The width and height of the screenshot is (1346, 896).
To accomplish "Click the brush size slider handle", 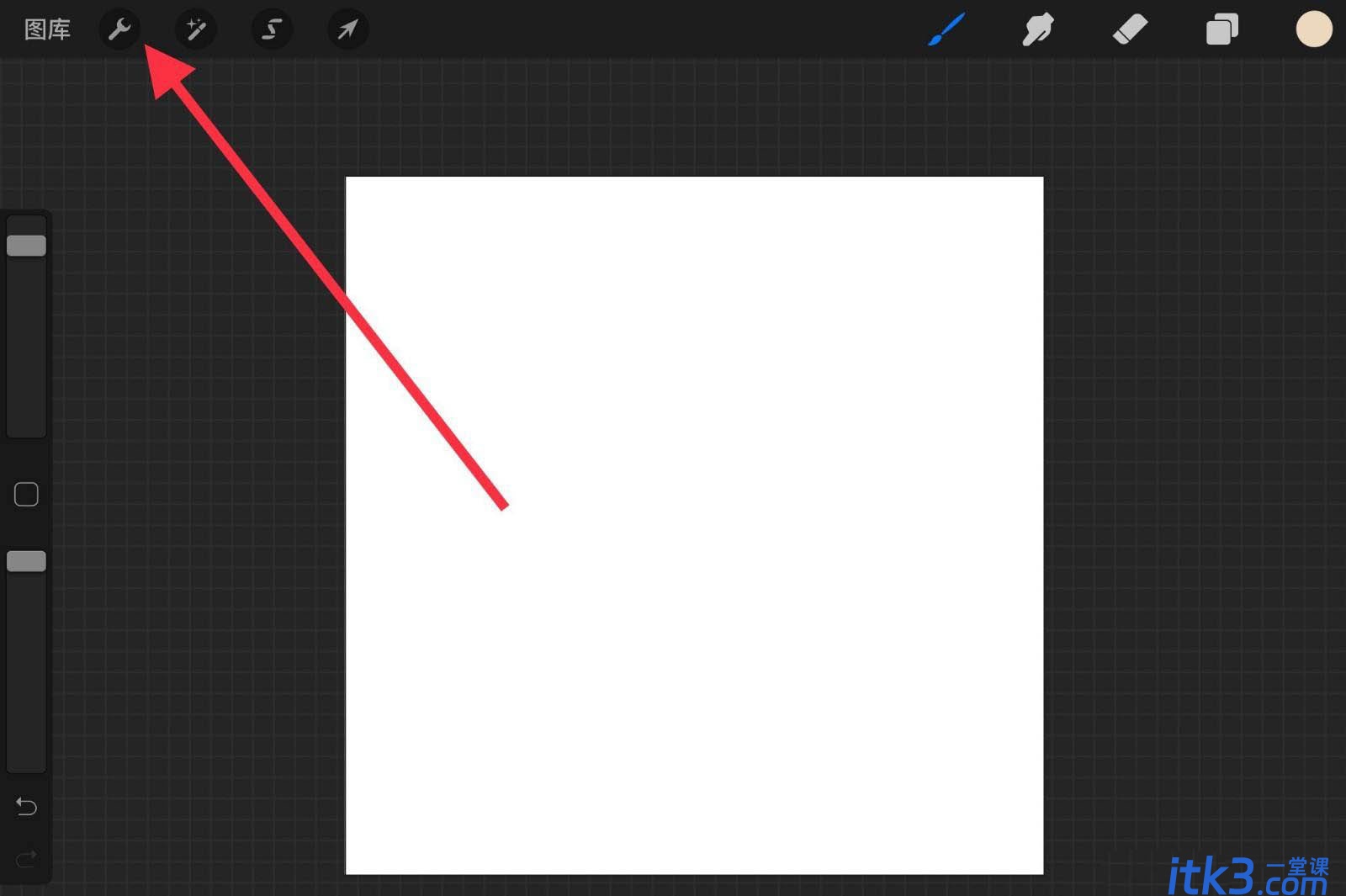I will tap(26, 246).
